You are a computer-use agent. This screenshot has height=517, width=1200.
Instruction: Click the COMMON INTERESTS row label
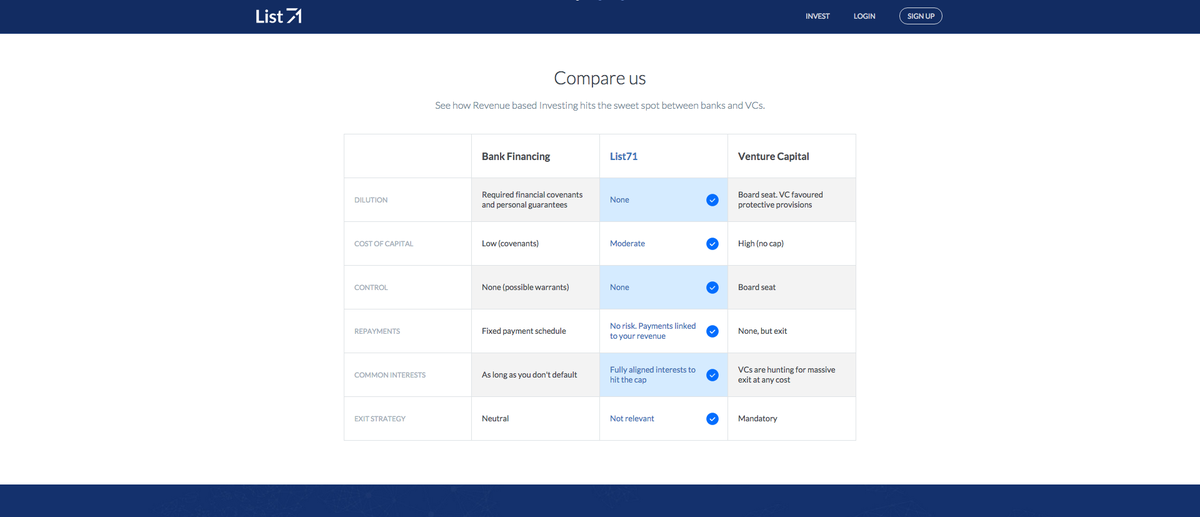(390, 375)
